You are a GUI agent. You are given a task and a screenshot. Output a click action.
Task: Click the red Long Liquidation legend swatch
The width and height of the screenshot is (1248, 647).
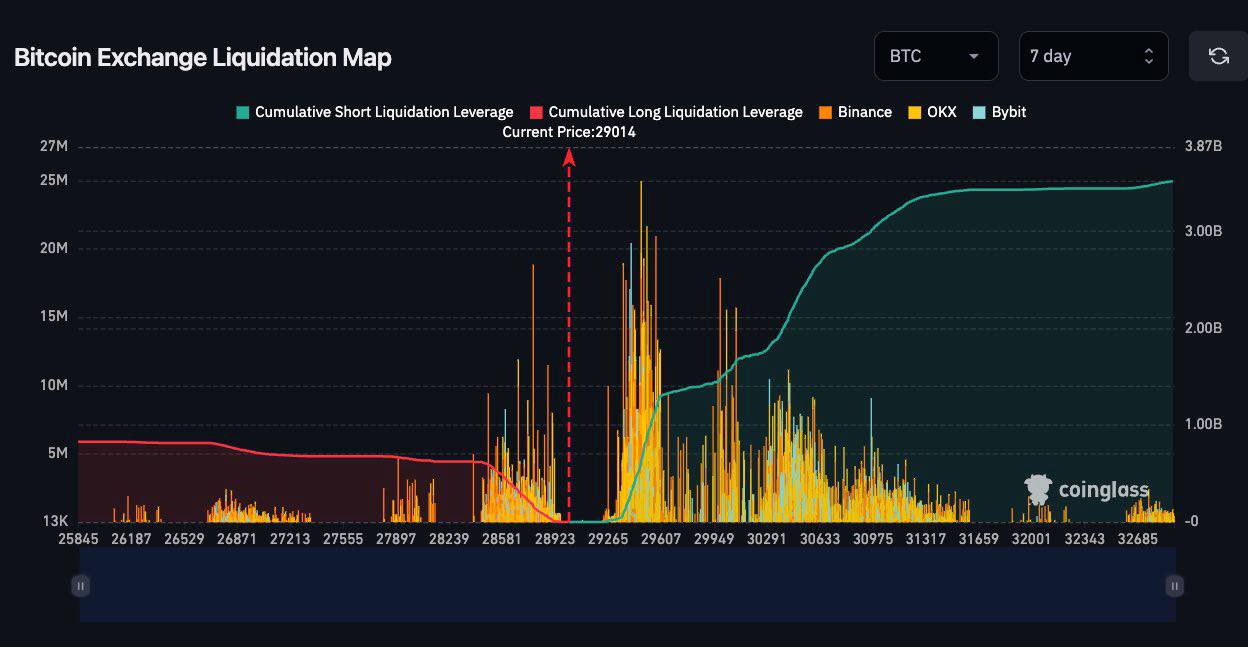click(x=536, y=112)
